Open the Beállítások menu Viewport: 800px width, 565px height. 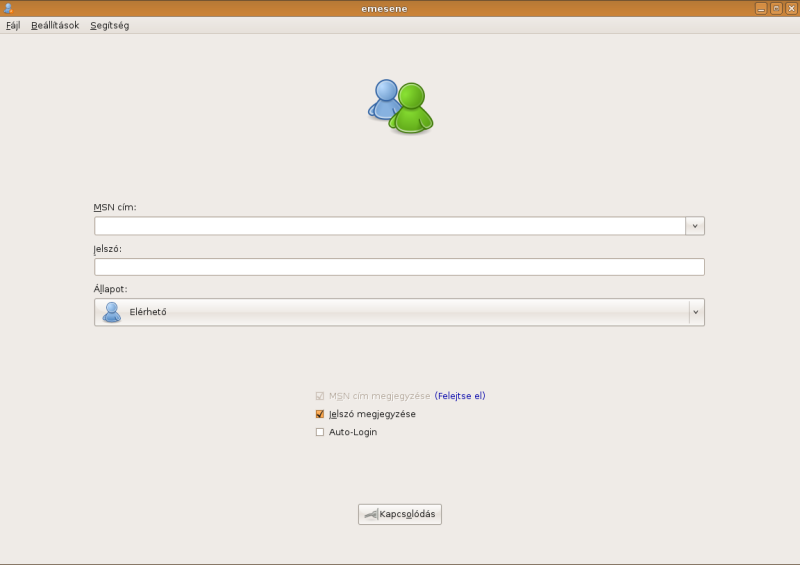(55, 26)
